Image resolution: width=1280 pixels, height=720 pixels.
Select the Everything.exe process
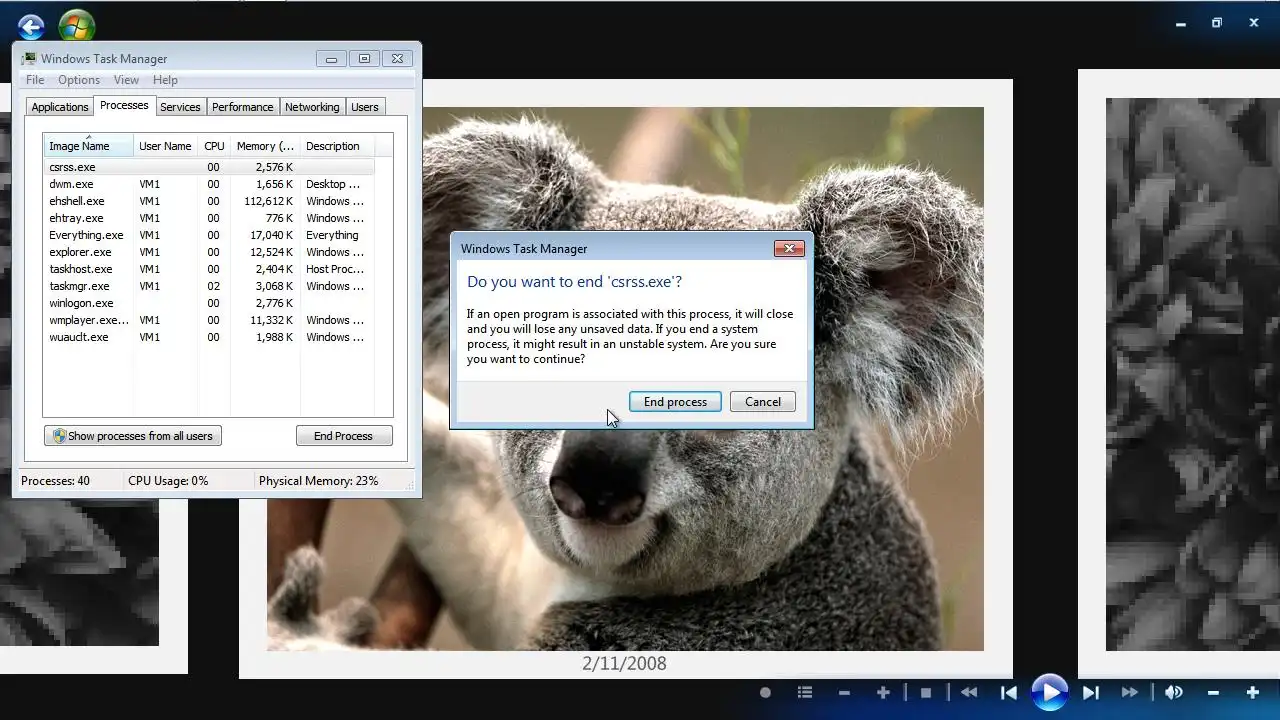[209, 235]
